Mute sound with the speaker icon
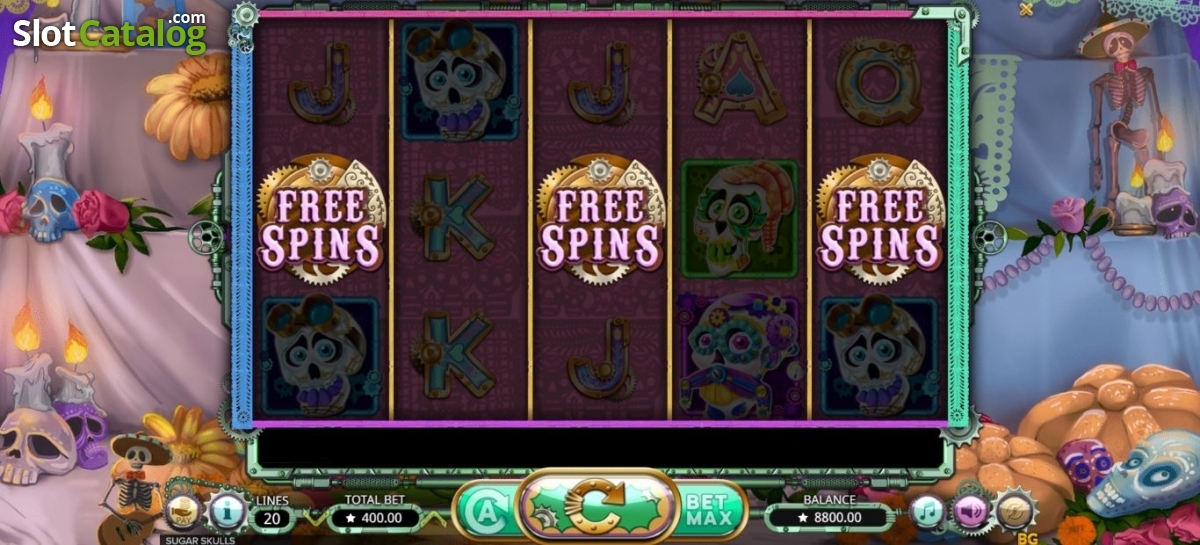The width and height of the screenshot is (1200, 545). (971, 512)
